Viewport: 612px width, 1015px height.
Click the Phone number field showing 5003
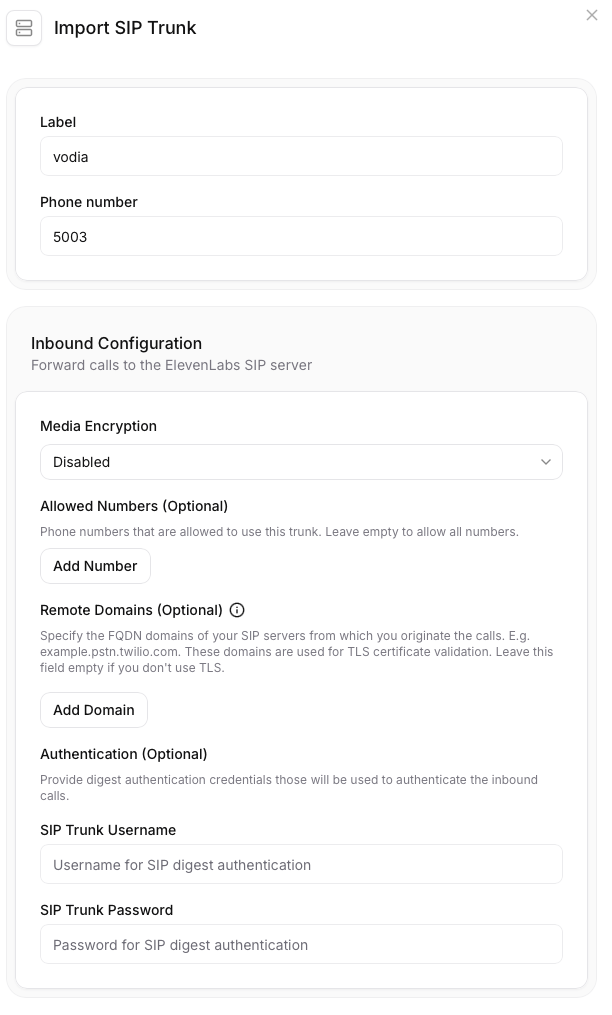point(301,237)
